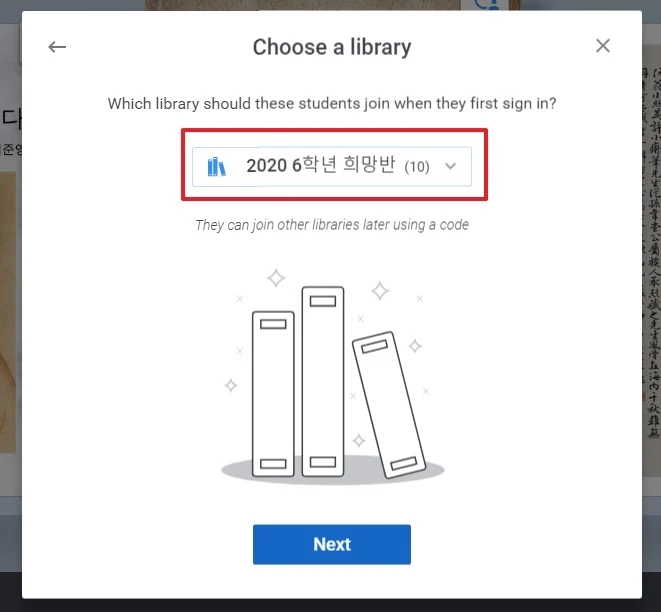The width and height of the screenshot is (661, 612).
Task: Click the tilted leaning book in illustration
Action: [x=389, y=405]
